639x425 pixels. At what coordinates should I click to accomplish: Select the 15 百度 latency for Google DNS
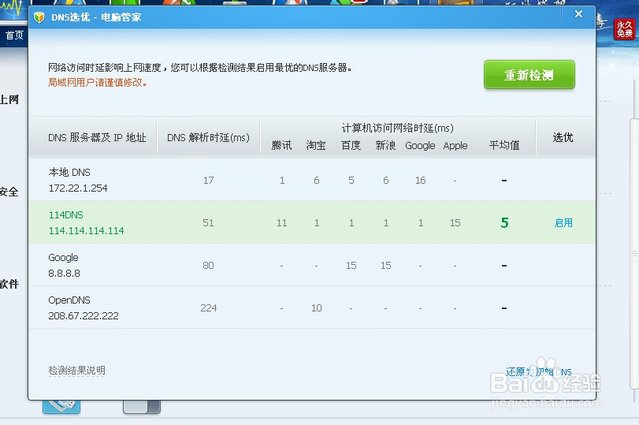[x=351, y=265]
